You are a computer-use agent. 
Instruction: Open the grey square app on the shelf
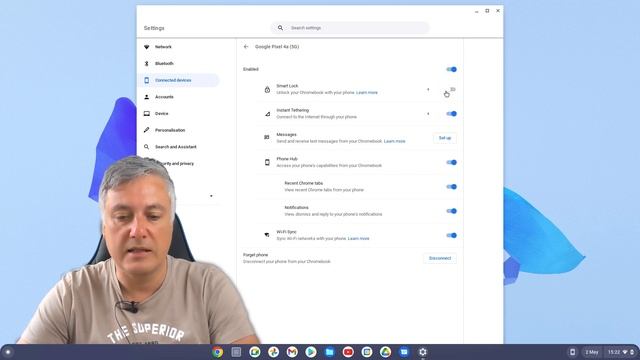[236, 352]
